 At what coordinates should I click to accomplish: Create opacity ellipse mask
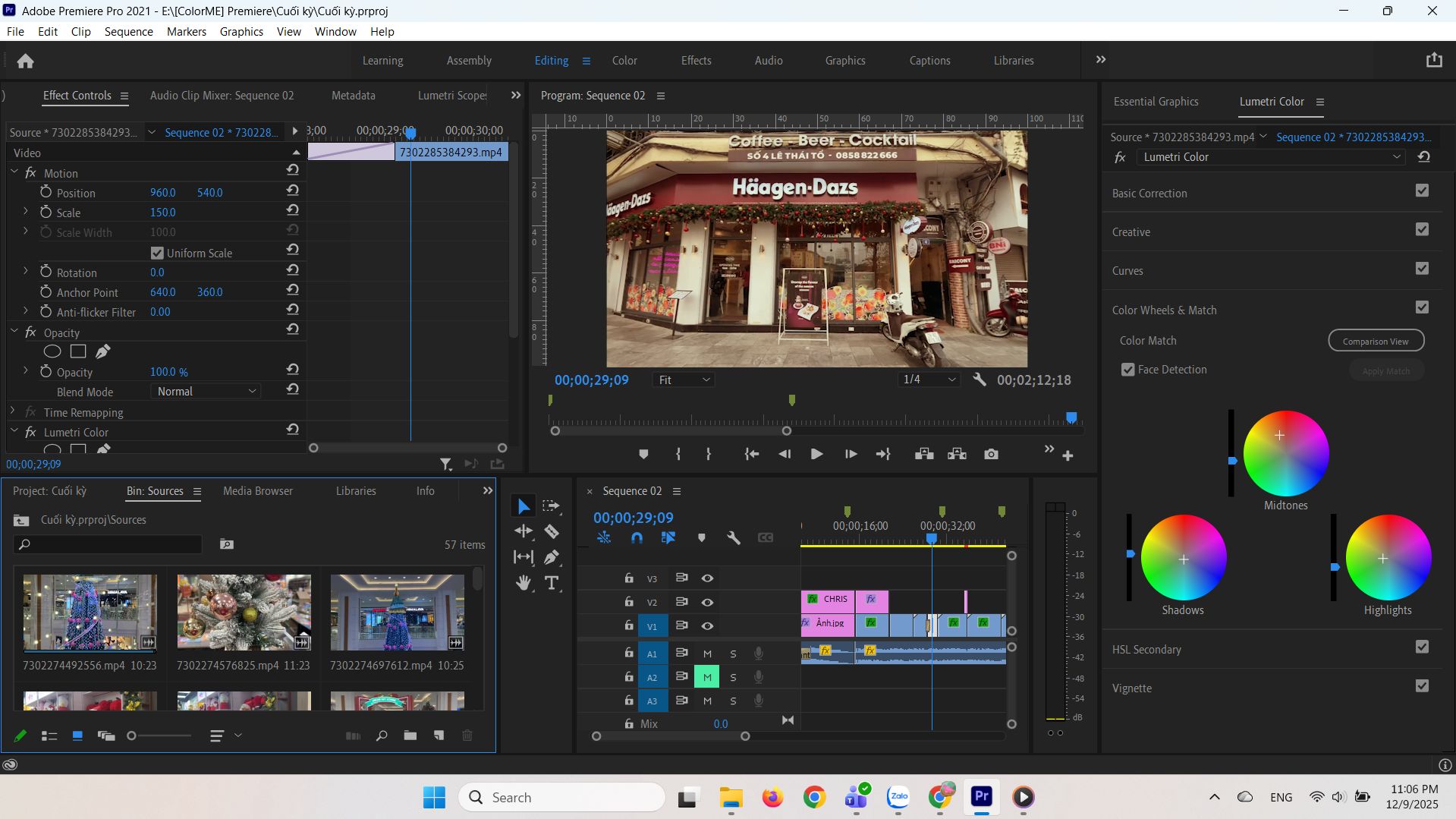[52, 351]
